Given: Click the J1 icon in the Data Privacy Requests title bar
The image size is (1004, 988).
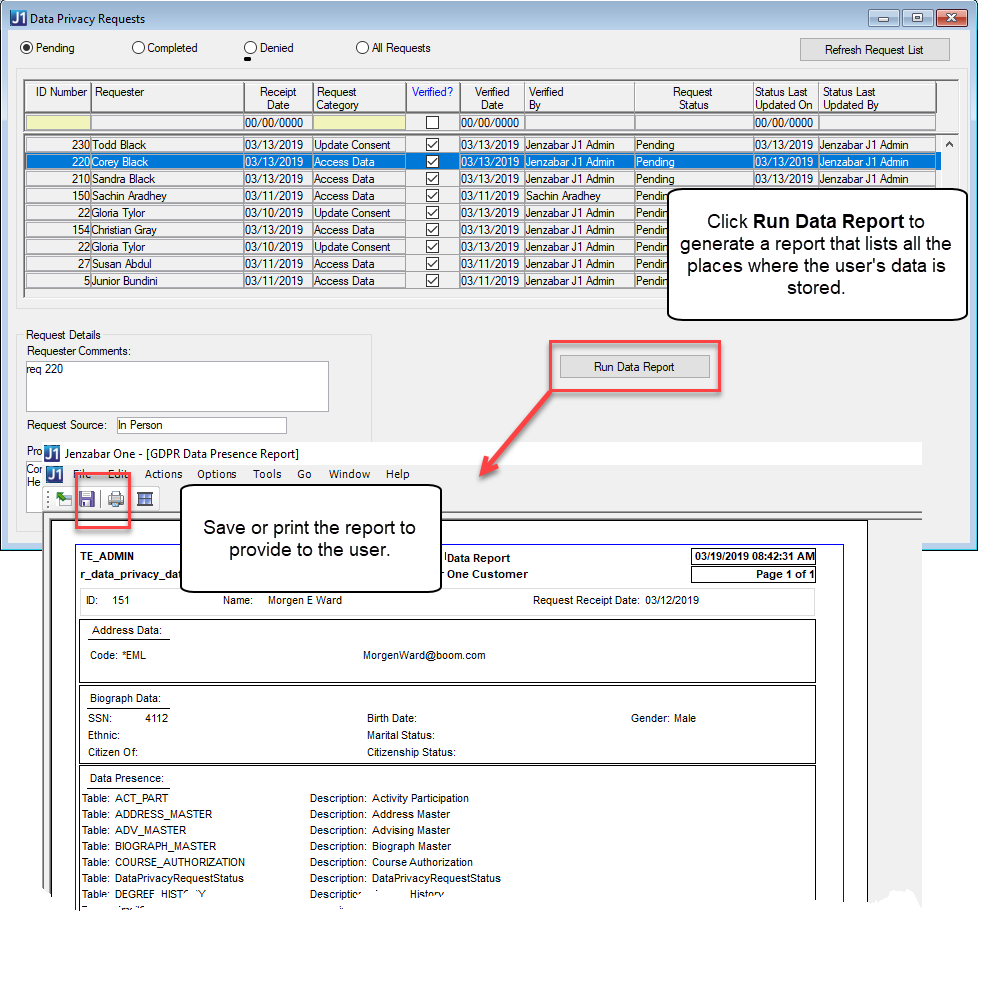Looking at the screenshot, I should click(x=18, y=18).
